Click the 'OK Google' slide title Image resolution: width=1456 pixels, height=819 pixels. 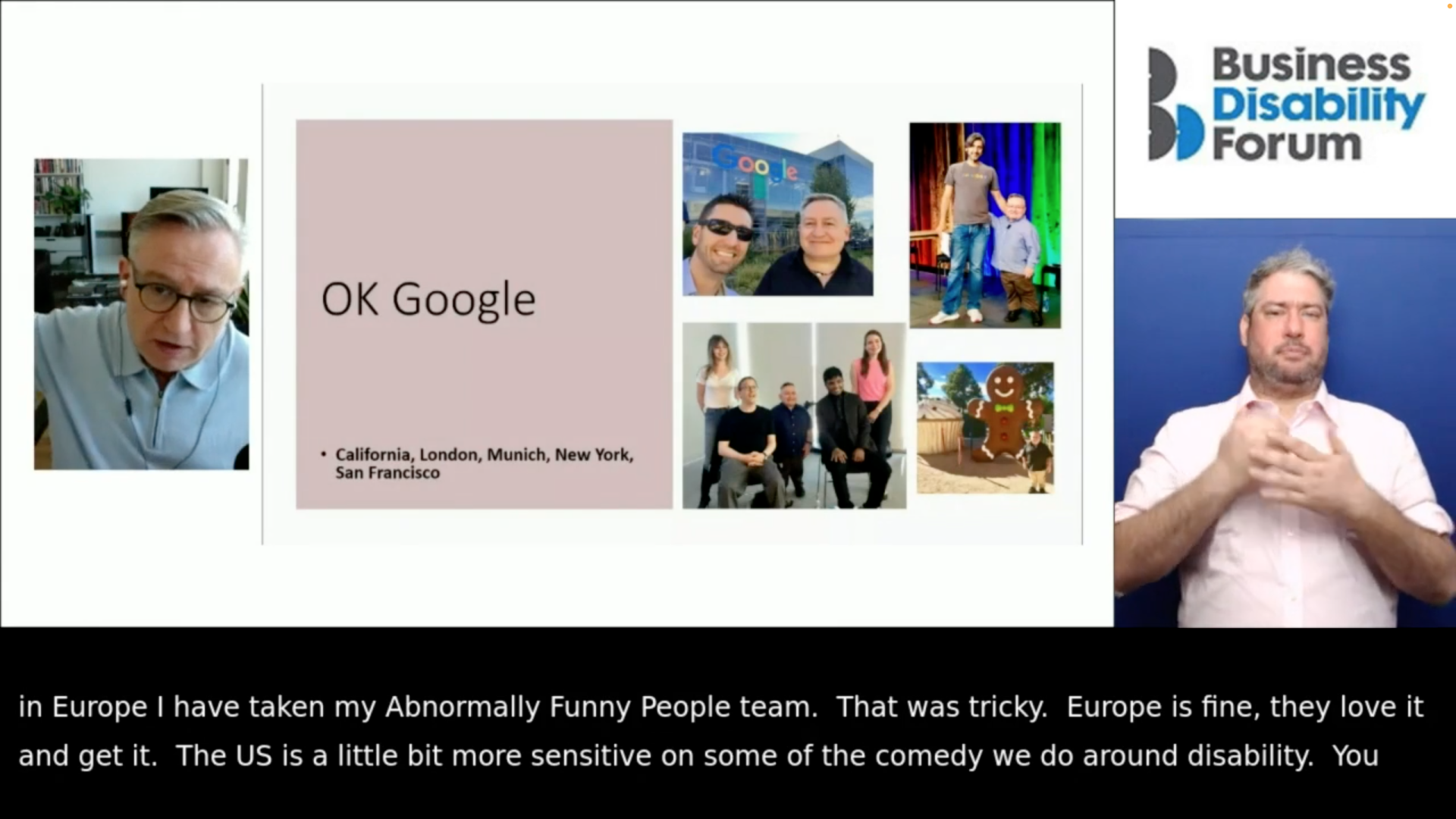[x=428, y=300]
